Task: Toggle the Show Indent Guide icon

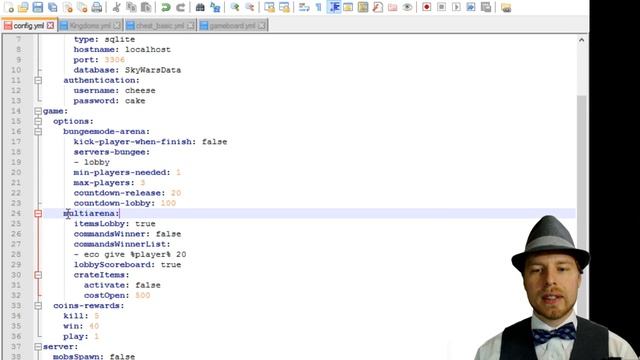Action: [334, 7]
